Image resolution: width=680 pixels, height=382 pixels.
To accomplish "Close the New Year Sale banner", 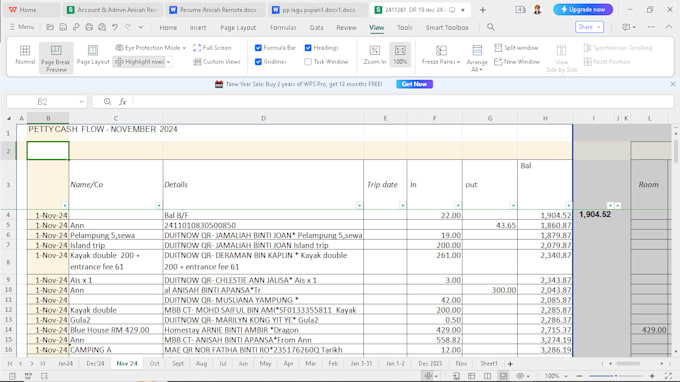I will pyautogui.click(x=673, y=84).
